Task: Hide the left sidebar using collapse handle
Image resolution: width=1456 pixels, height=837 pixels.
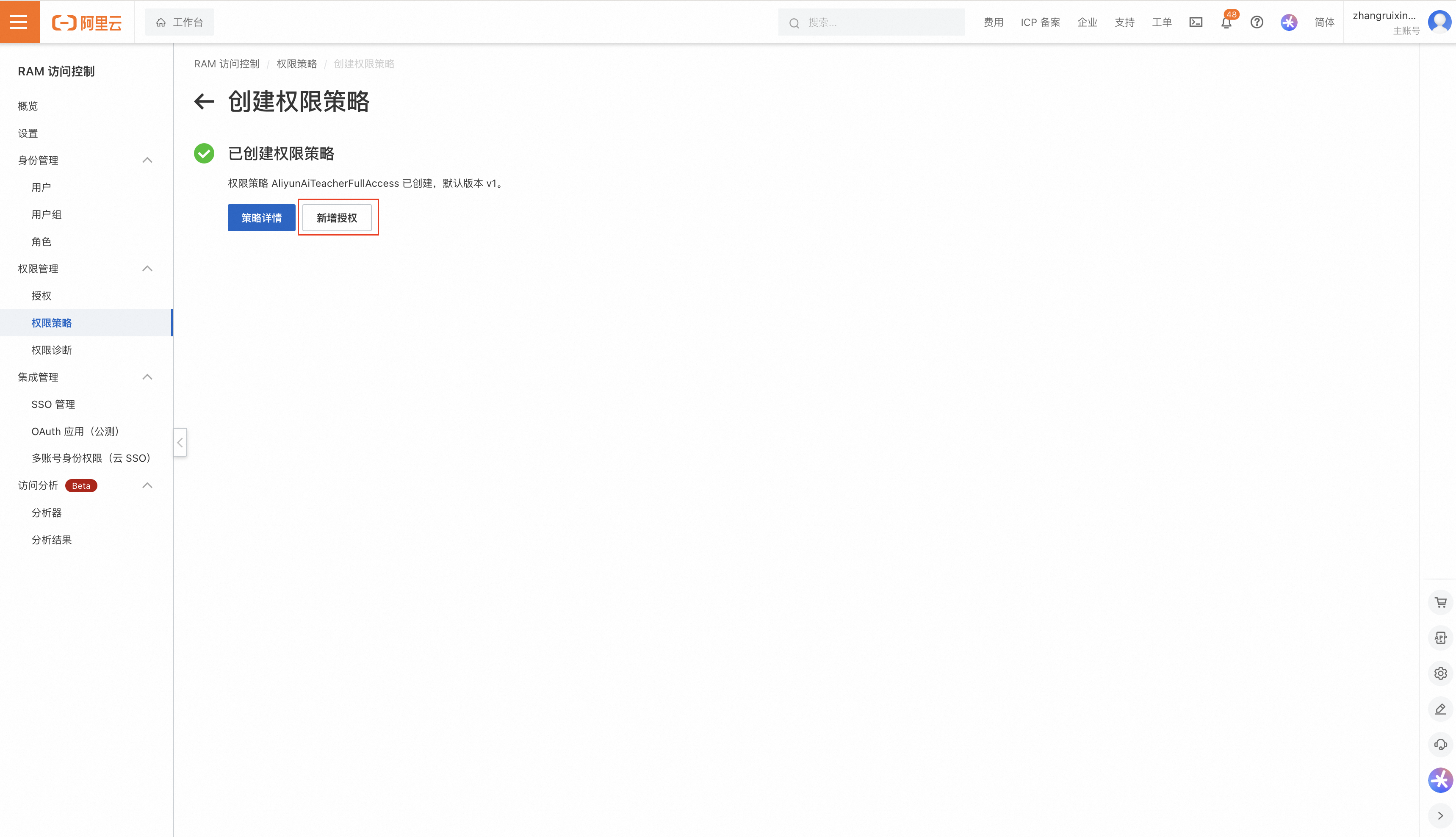Action: (180, 442)
